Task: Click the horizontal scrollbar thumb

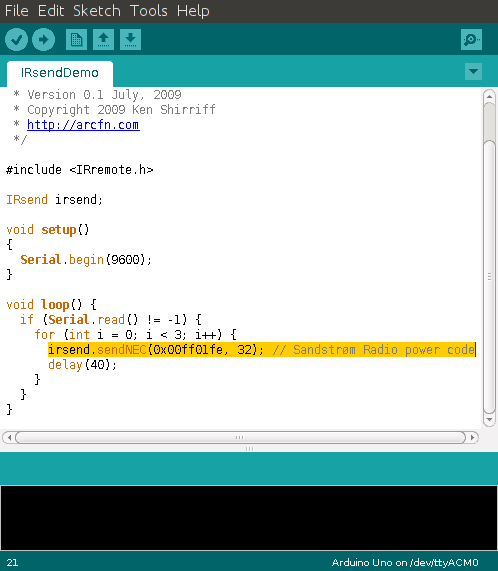Action: pyautogui.click(x=240, y=437)
